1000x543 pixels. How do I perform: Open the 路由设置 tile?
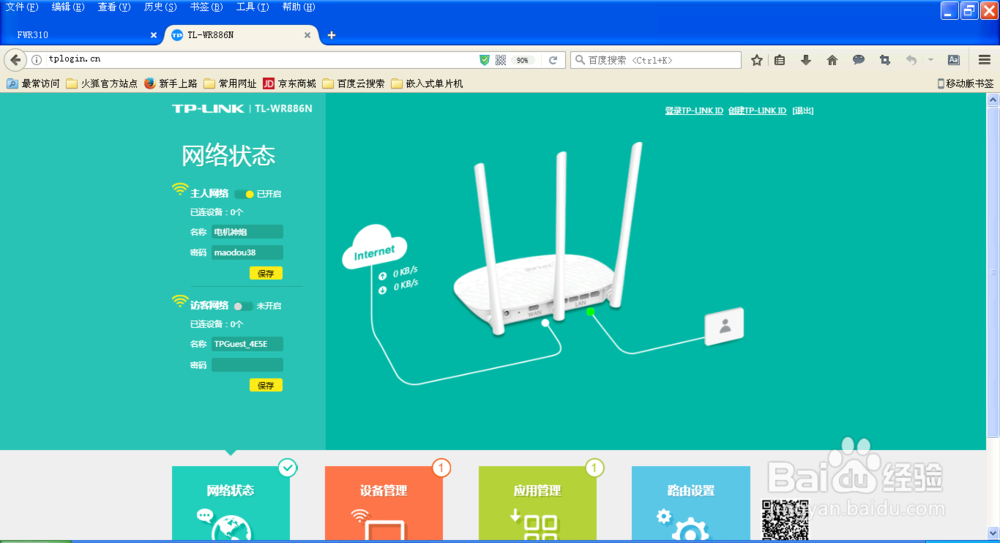pos(691,503)
